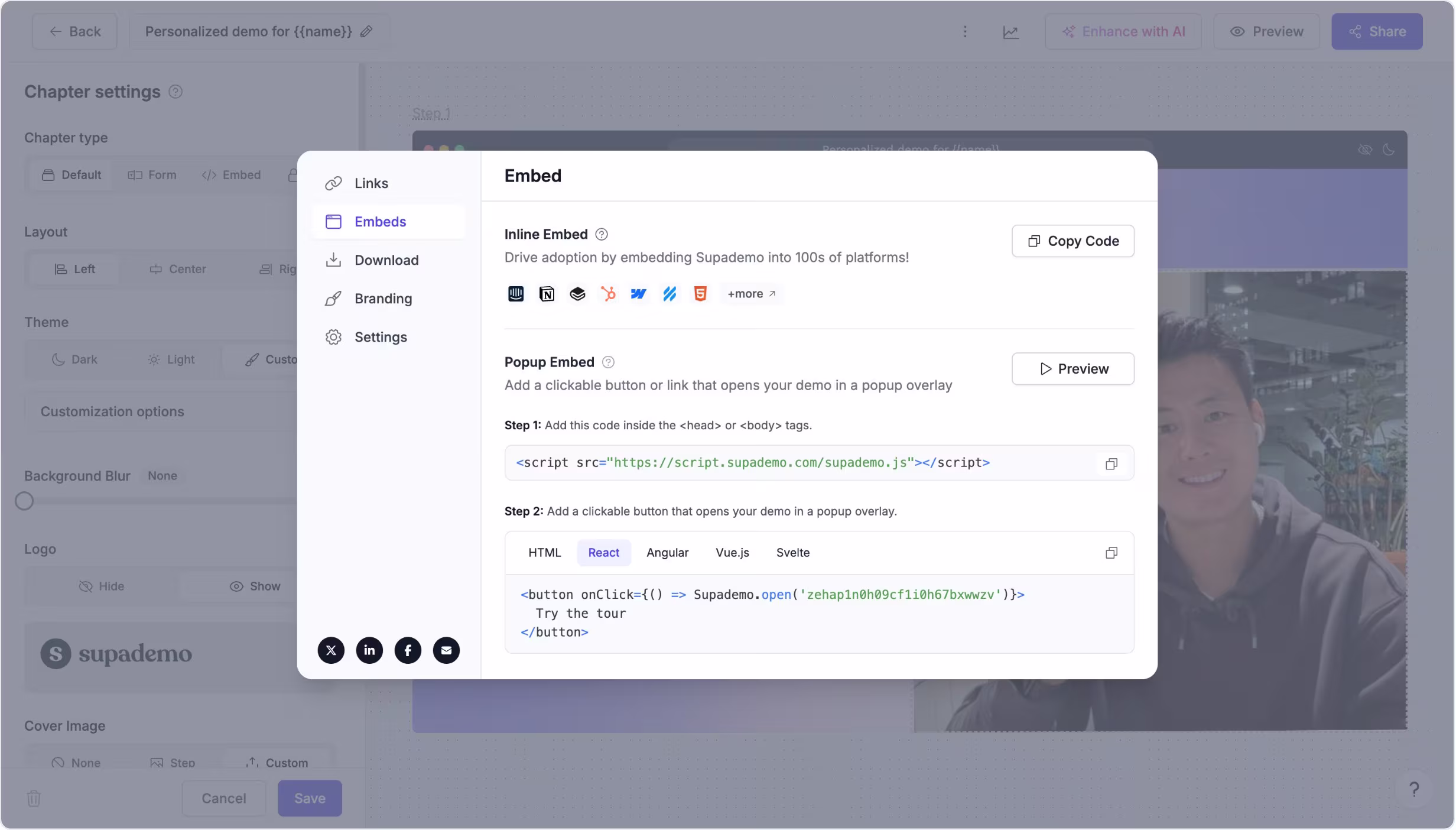Show the logo on the chapter

coord(255,586)
